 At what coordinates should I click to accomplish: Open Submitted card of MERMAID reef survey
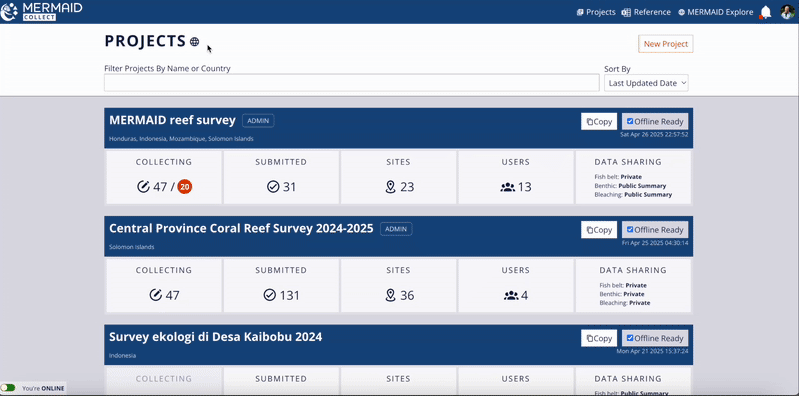point(281,177)
